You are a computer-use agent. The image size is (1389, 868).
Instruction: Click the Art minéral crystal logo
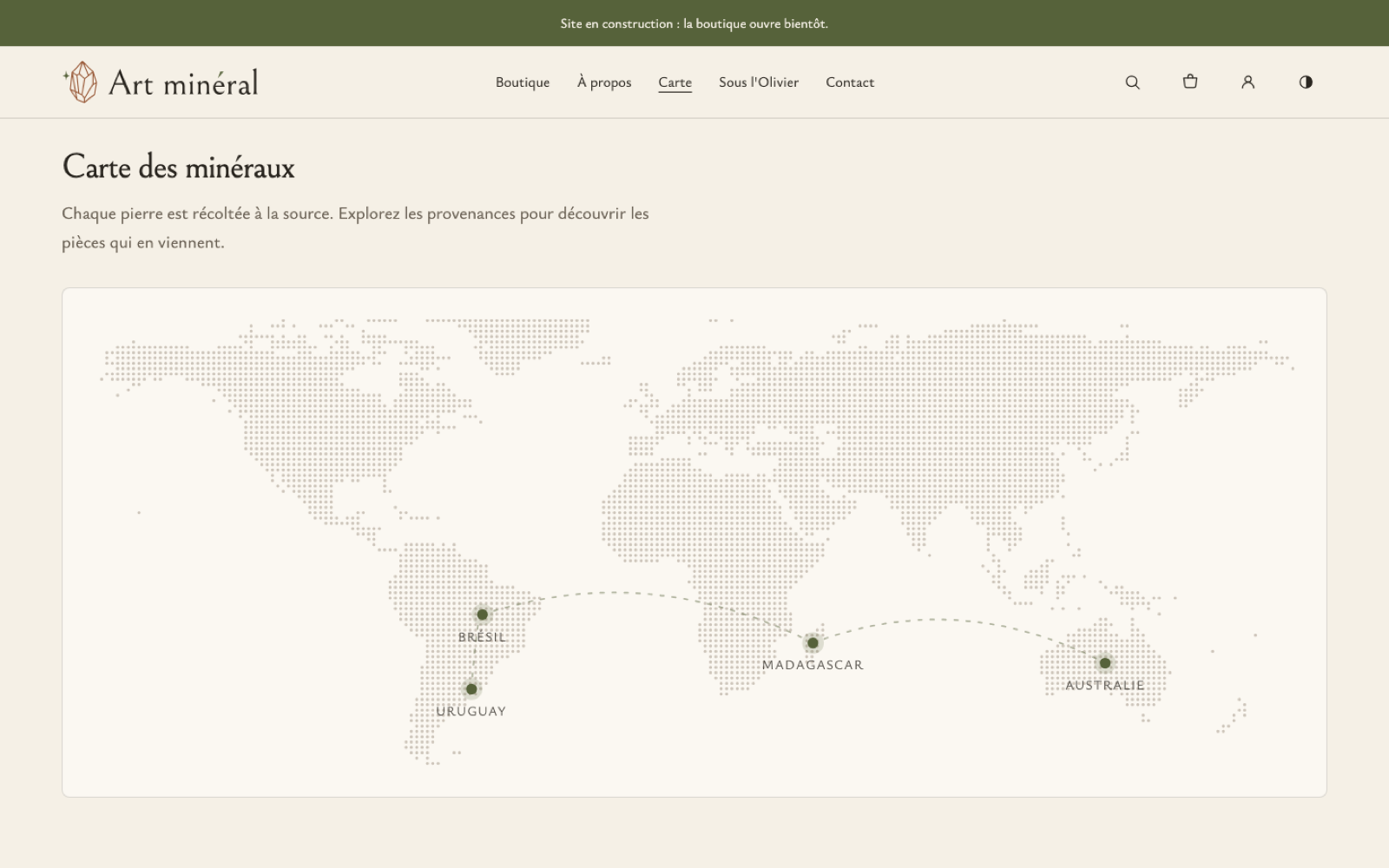click(80, 82)
